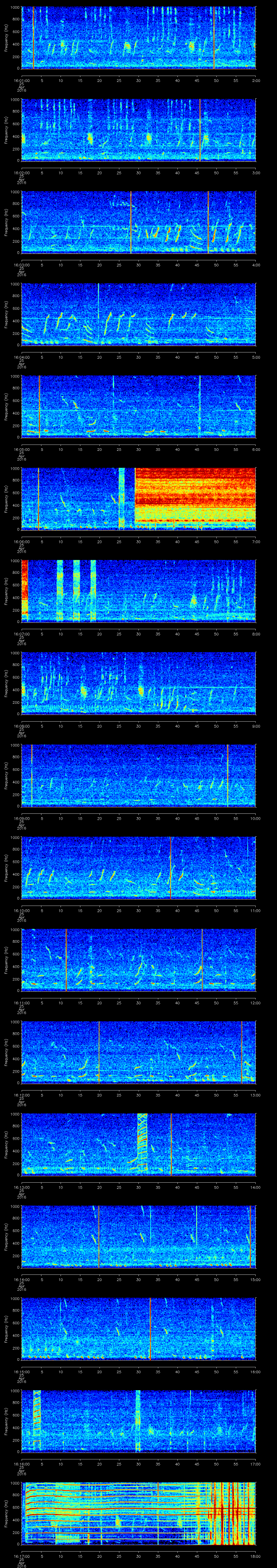Click the red vertical line near 45 s in 16:02:00 panel

point(200,130)
